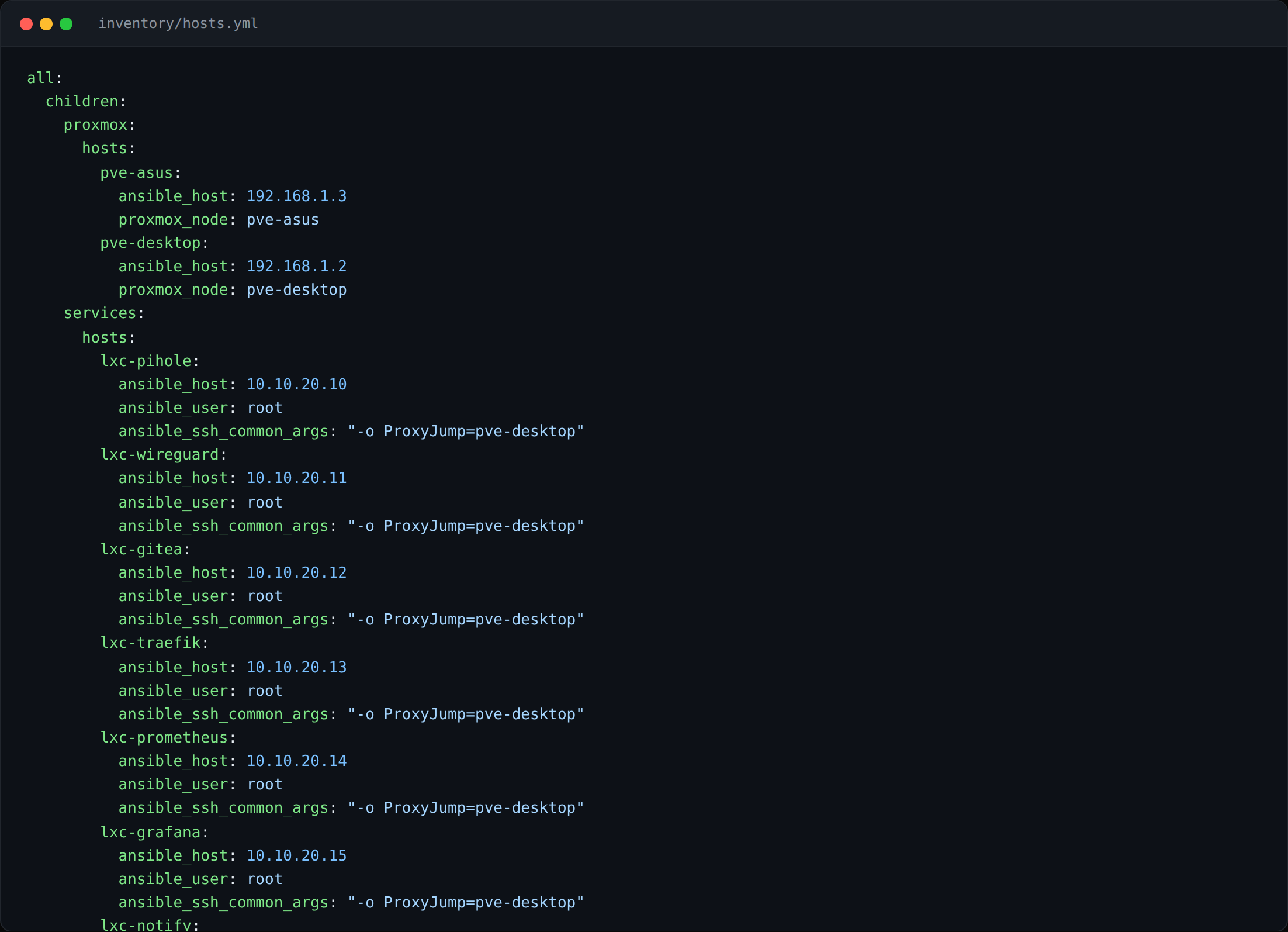The image size is (1288, 932).
Task: Click the proxmox_node value "pve-asus"
Action: [283, 219]
